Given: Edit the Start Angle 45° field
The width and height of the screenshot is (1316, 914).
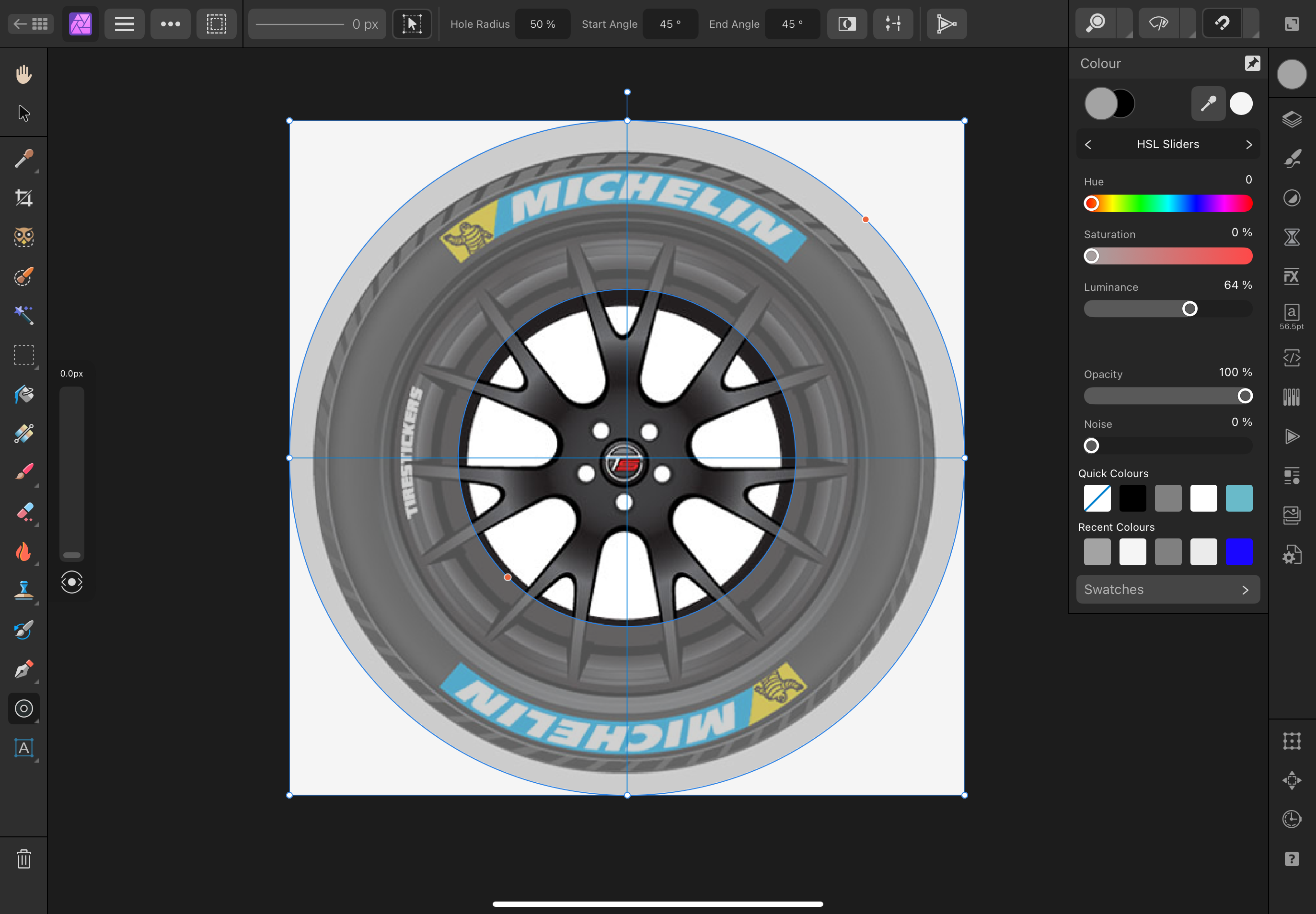Looking at the screenshot, I should click(x=670, y=24).
